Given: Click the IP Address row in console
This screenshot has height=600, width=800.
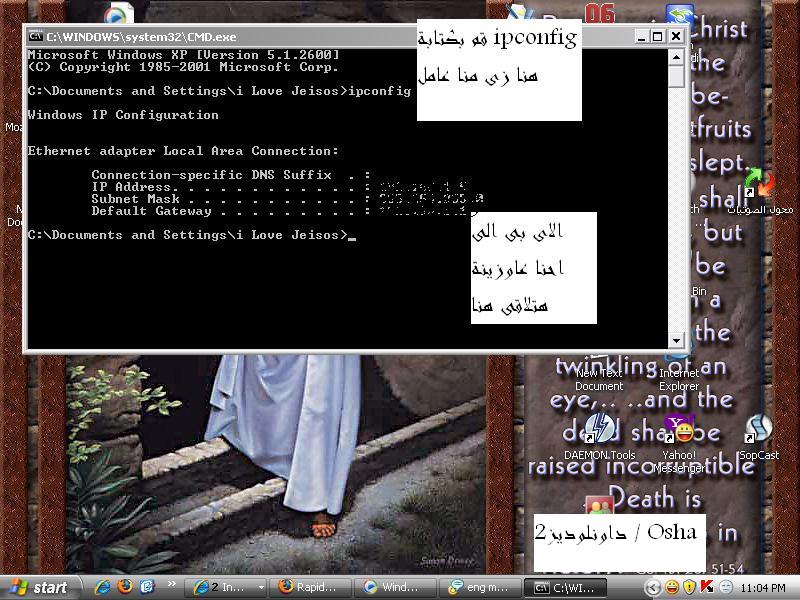Looking at the screenshot, I should pos(280,187).
